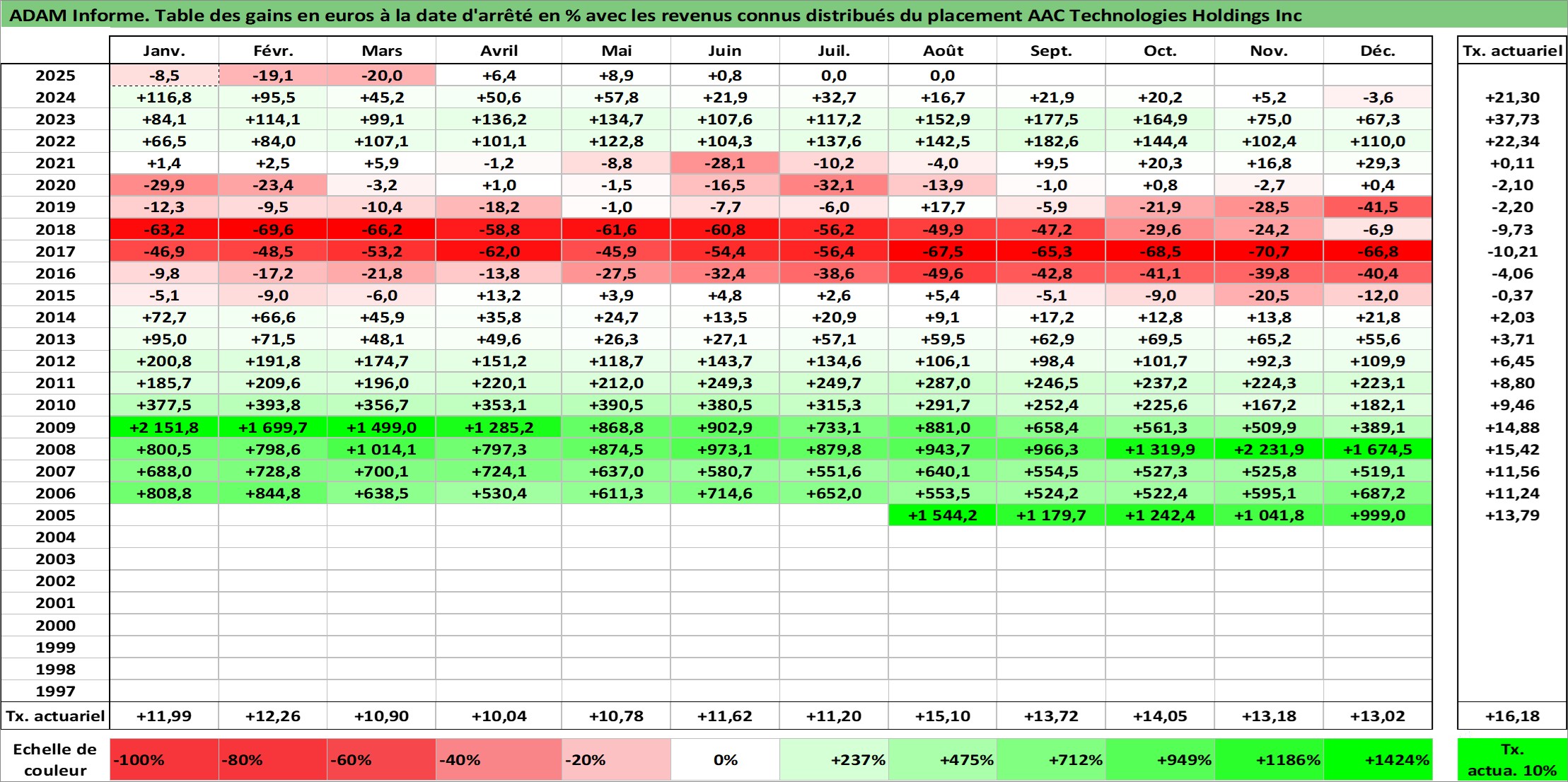Screen dimensions: 1568x782
Task: Select the Avril column header
Action: point(499,51)
